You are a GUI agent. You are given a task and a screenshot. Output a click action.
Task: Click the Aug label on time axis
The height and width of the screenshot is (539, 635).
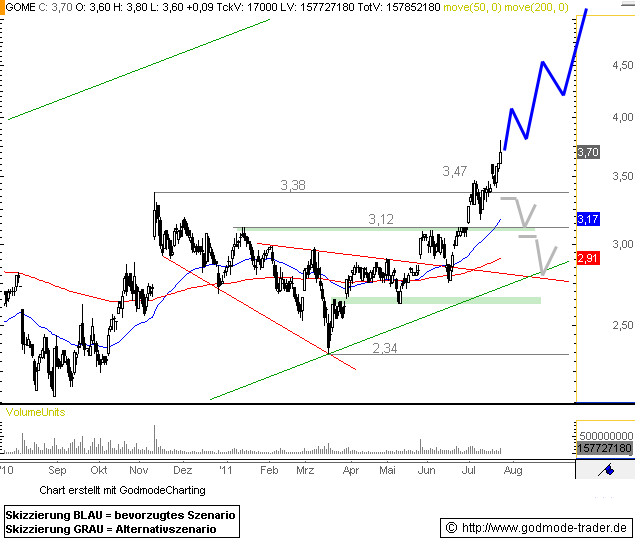tap(513, 470)
